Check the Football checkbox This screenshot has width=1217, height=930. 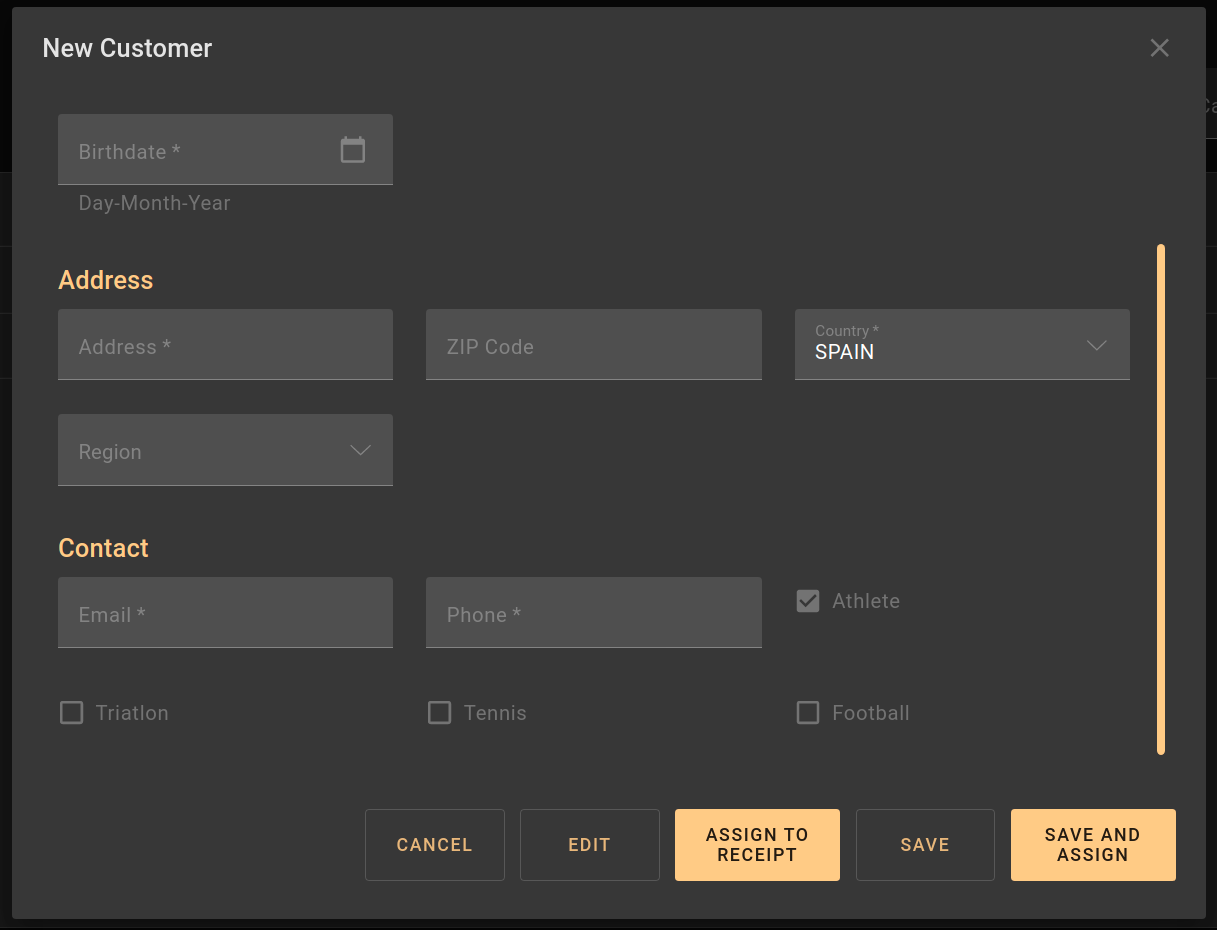[x=808, y=713]
